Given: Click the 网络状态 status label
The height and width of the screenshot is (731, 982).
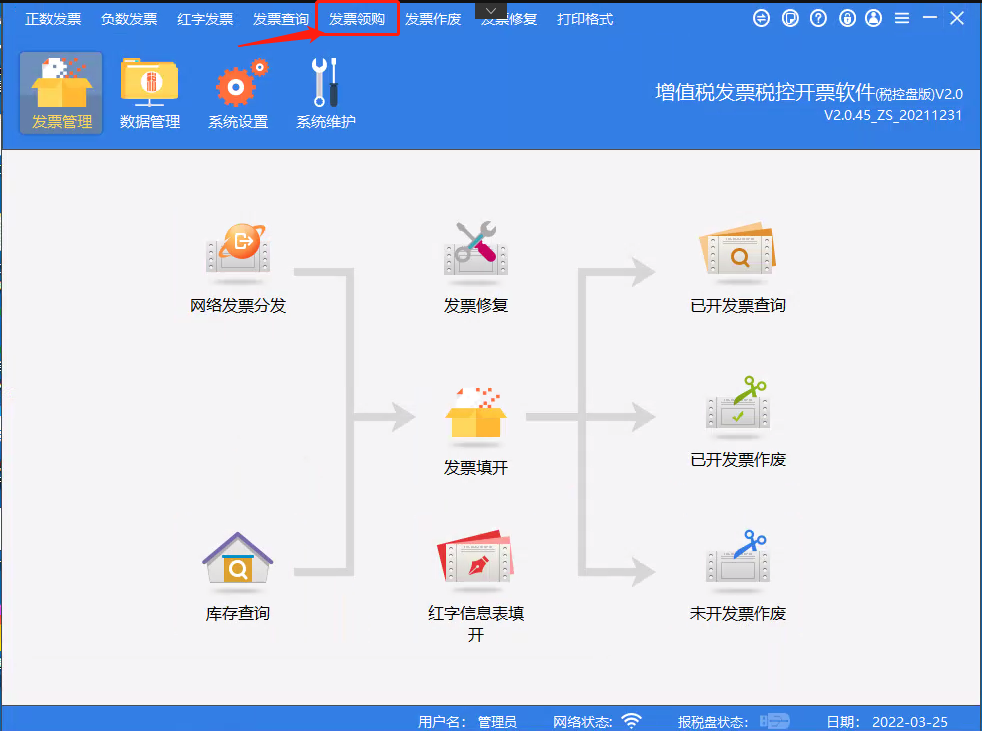Looking at the screenshot, I should point(582,722).
